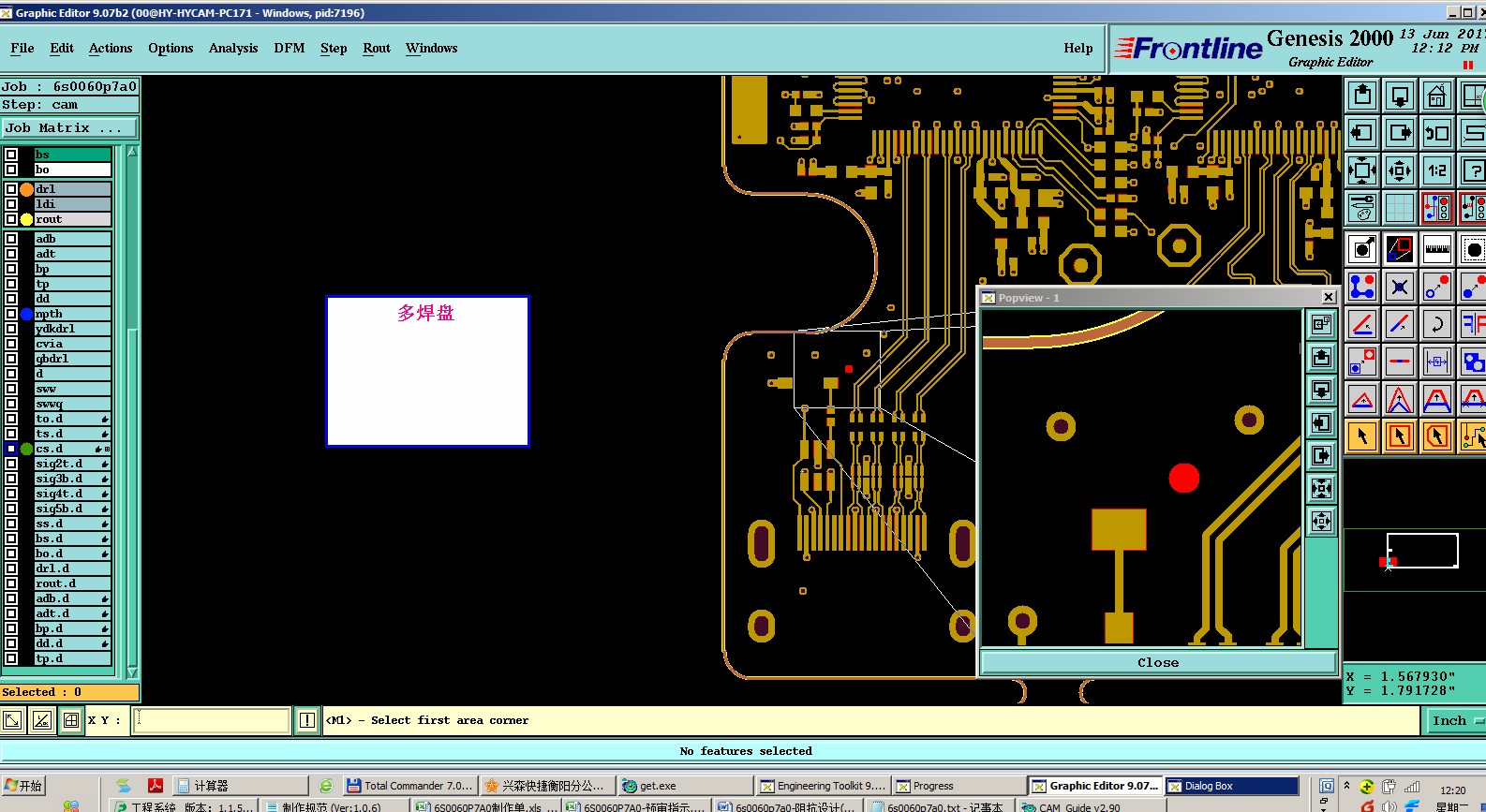Image resolution: width=1486 pixels, height=812 pixels.
Task: Open the Rout menu
Action: [377, 49]
